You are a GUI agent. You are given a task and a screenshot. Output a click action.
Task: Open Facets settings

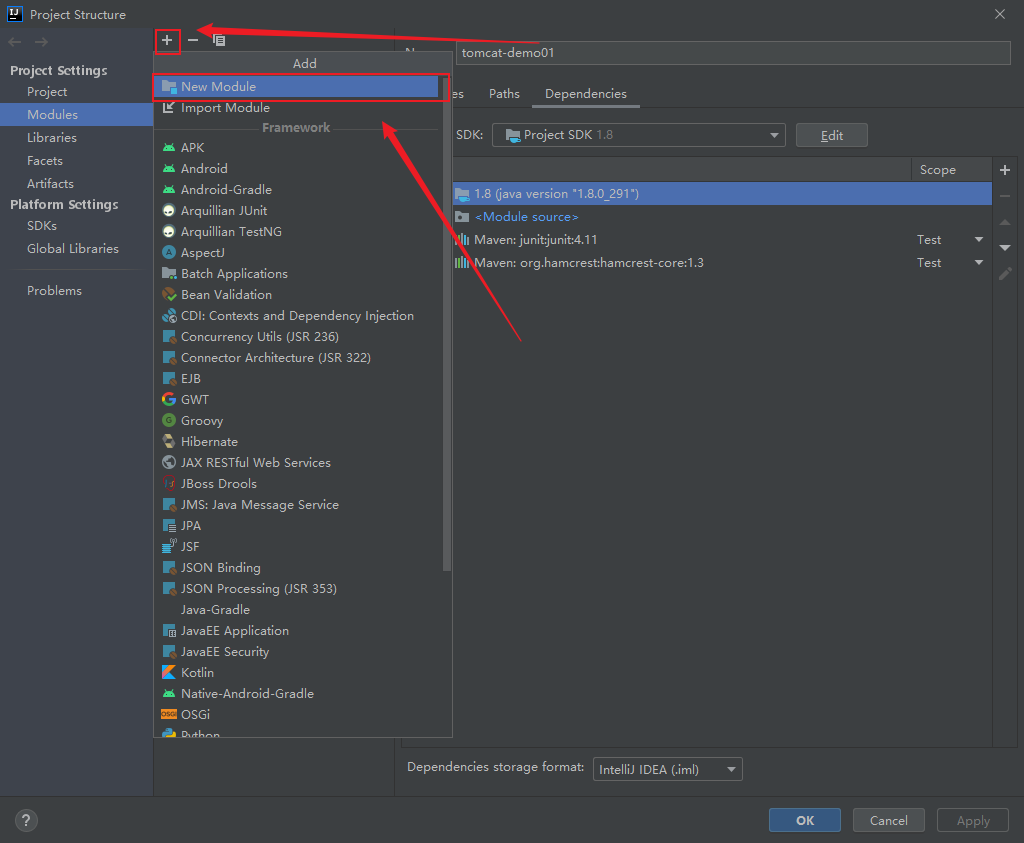tap(44, 160)
